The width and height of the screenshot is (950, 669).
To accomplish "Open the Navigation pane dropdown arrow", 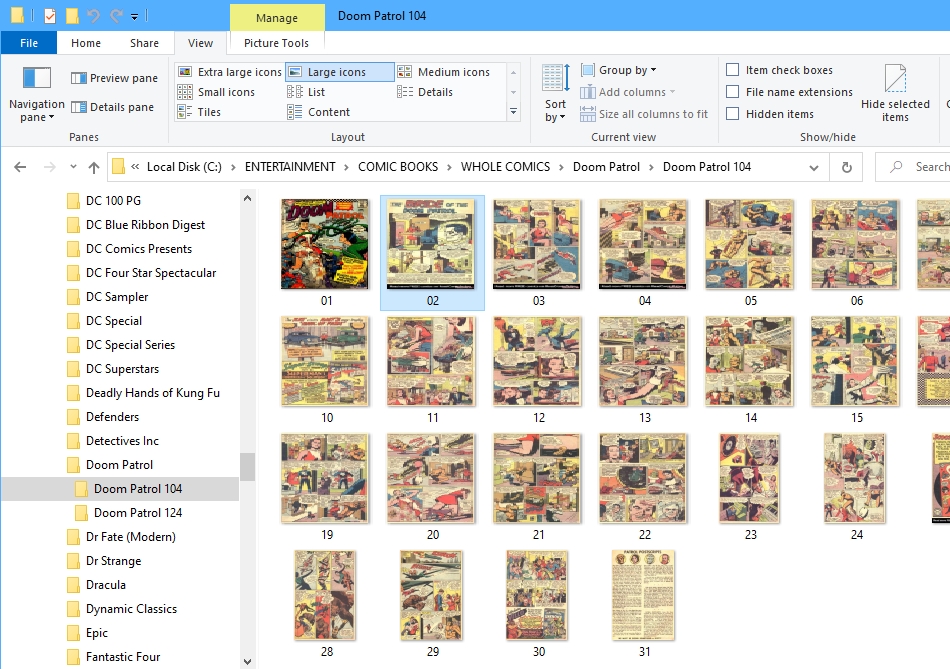I will point(51,118).
